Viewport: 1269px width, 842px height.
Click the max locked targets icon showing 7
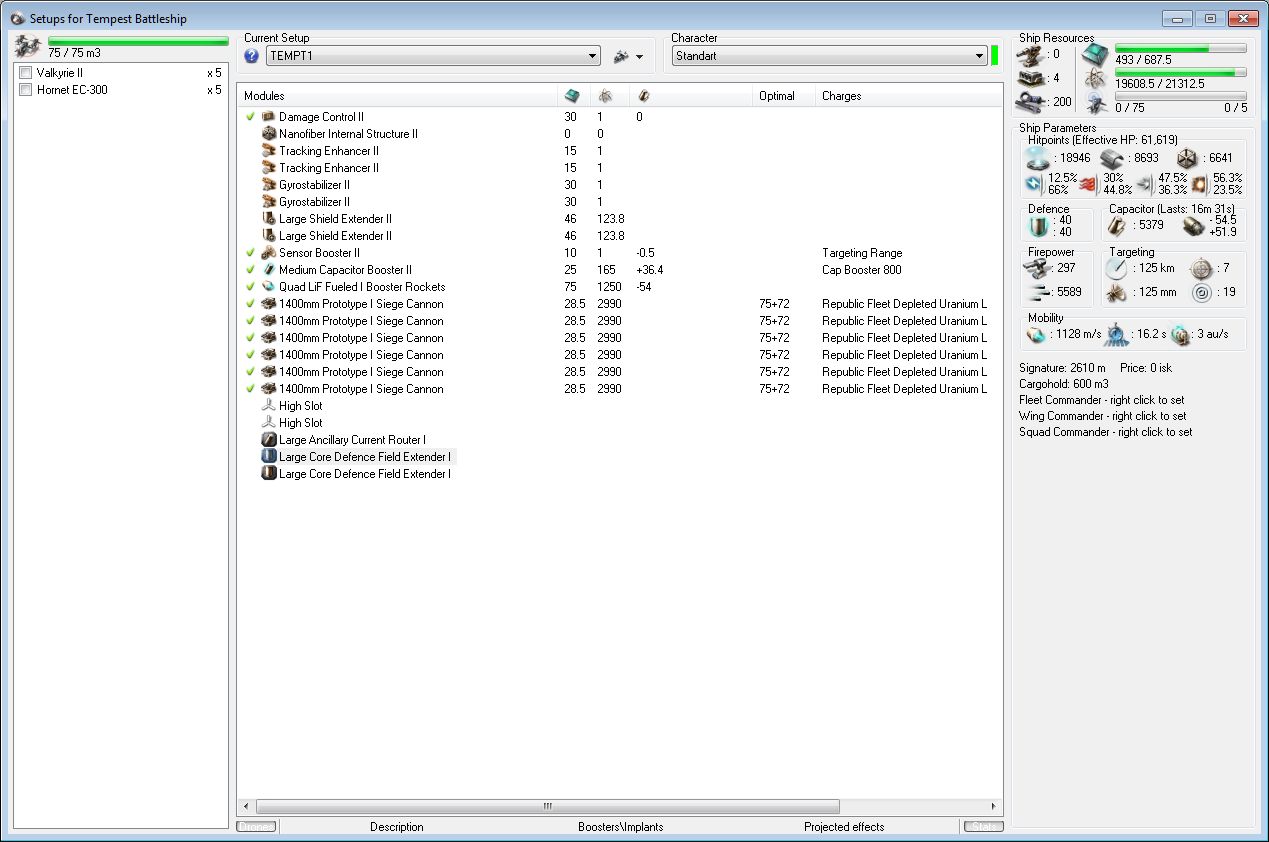point(1201,268)
